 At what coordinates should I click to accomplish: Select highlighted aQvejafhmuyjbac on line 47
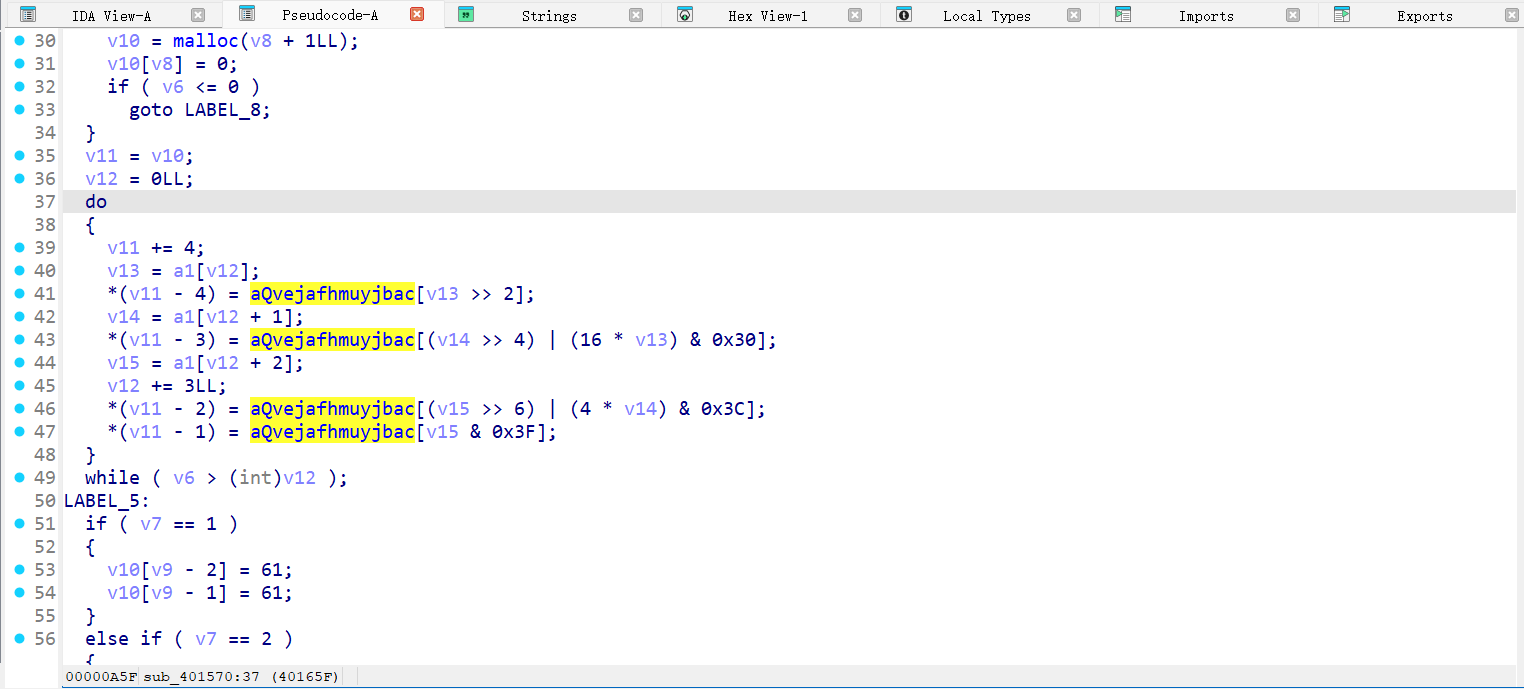331,432
